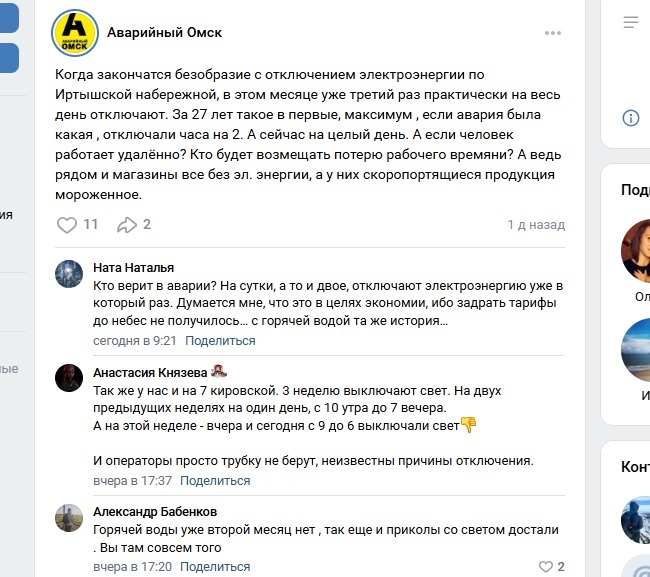Click Поделиться under Анастасия Князева's comment
Image resolution: width=650 pixels, height=577 pixels.
216,481
